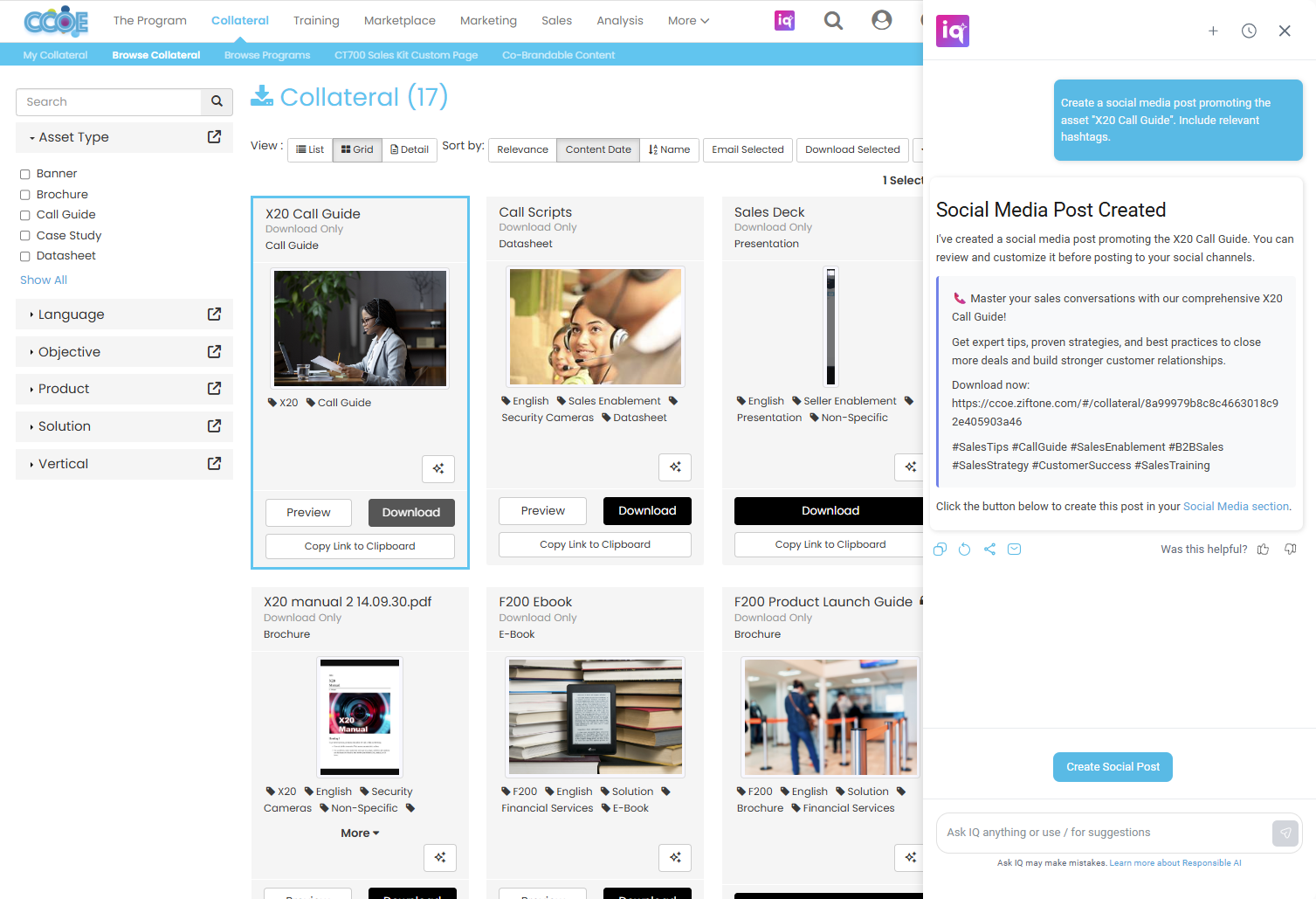Open the user profile icon
The width and height of the screenshot is (1316, 899).
882,20
